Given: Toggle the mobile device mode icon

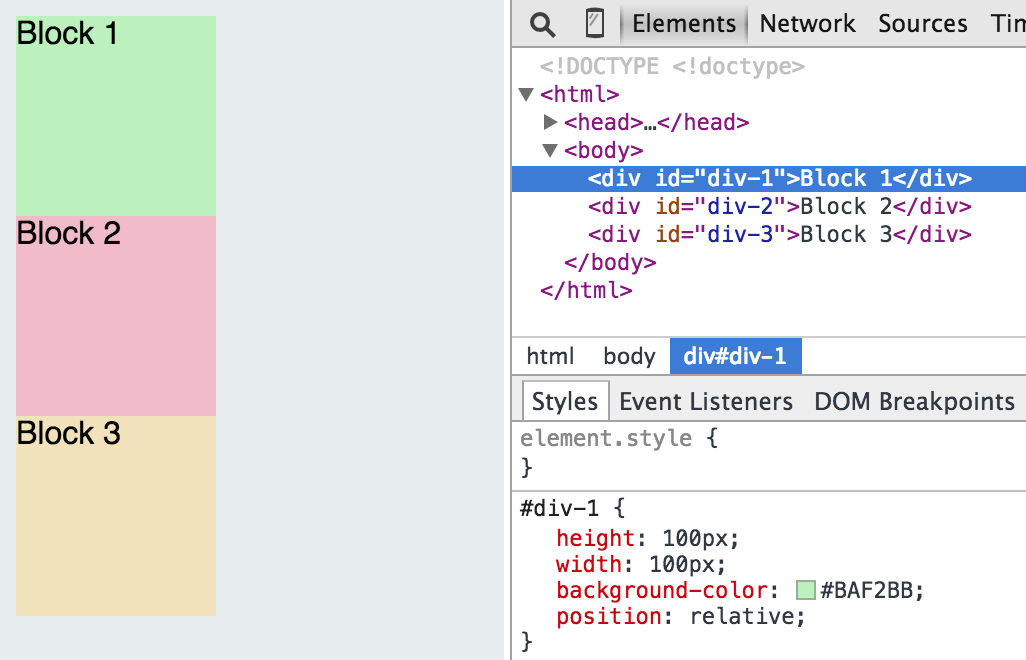Looking at the screenshot, I should point(595,24).
